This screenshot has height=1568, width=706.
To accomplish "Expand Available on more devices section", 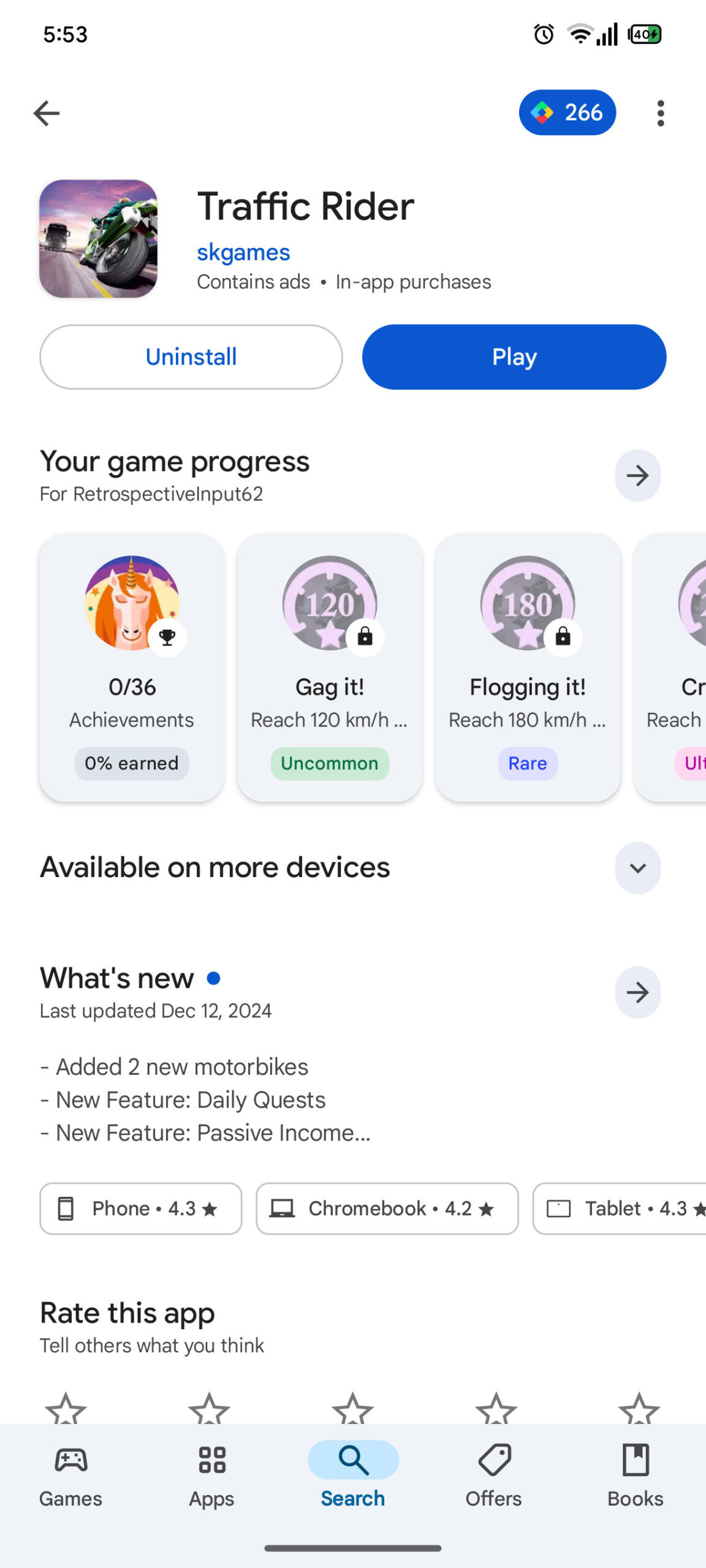I will click(x=637, y=868).
